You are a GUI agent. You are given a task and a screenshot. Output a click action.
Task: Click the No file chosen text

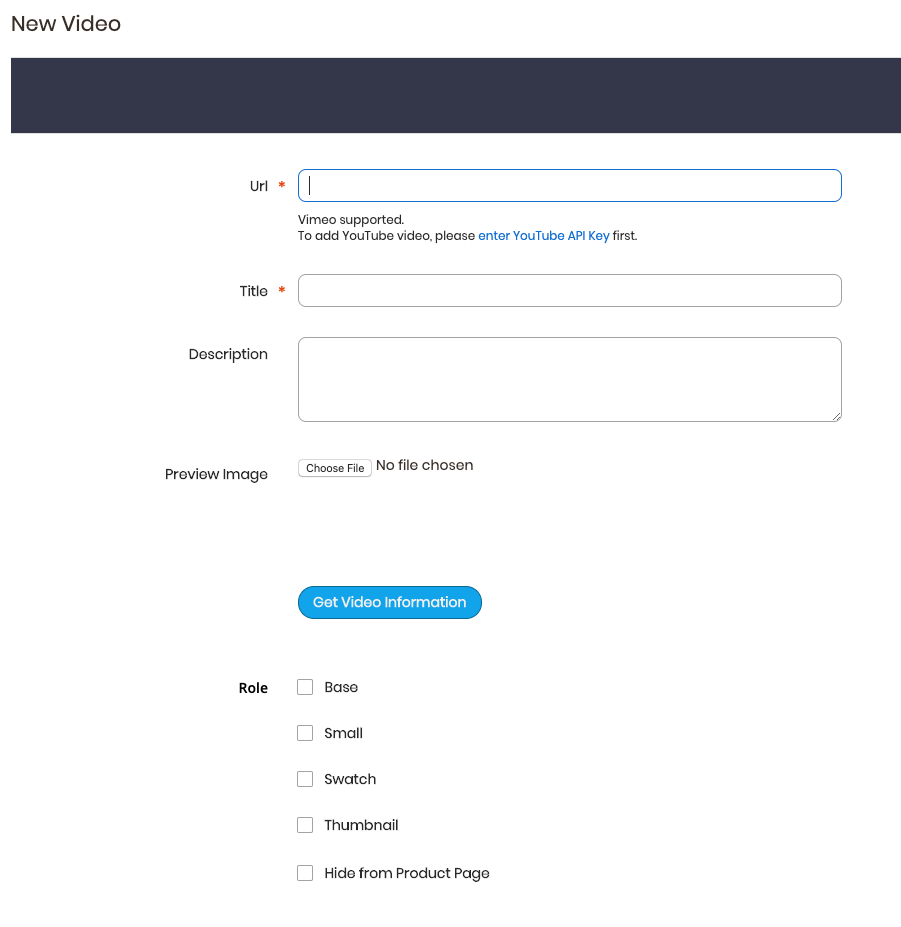[x=424, y=465]
